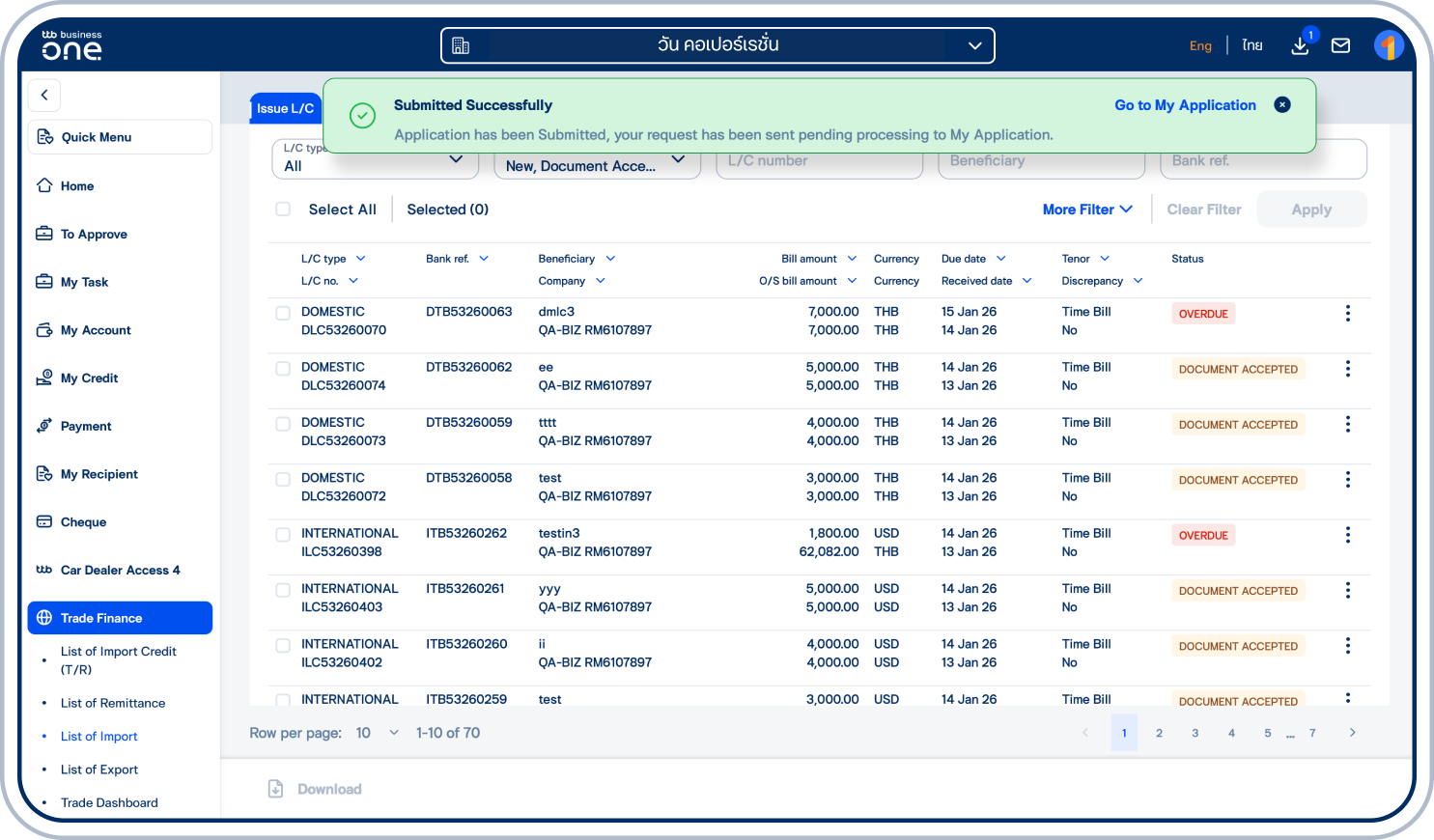1434x840 pixels.
Task: Open row actions menu for DLC53260070
Action: coord(1347,314)
